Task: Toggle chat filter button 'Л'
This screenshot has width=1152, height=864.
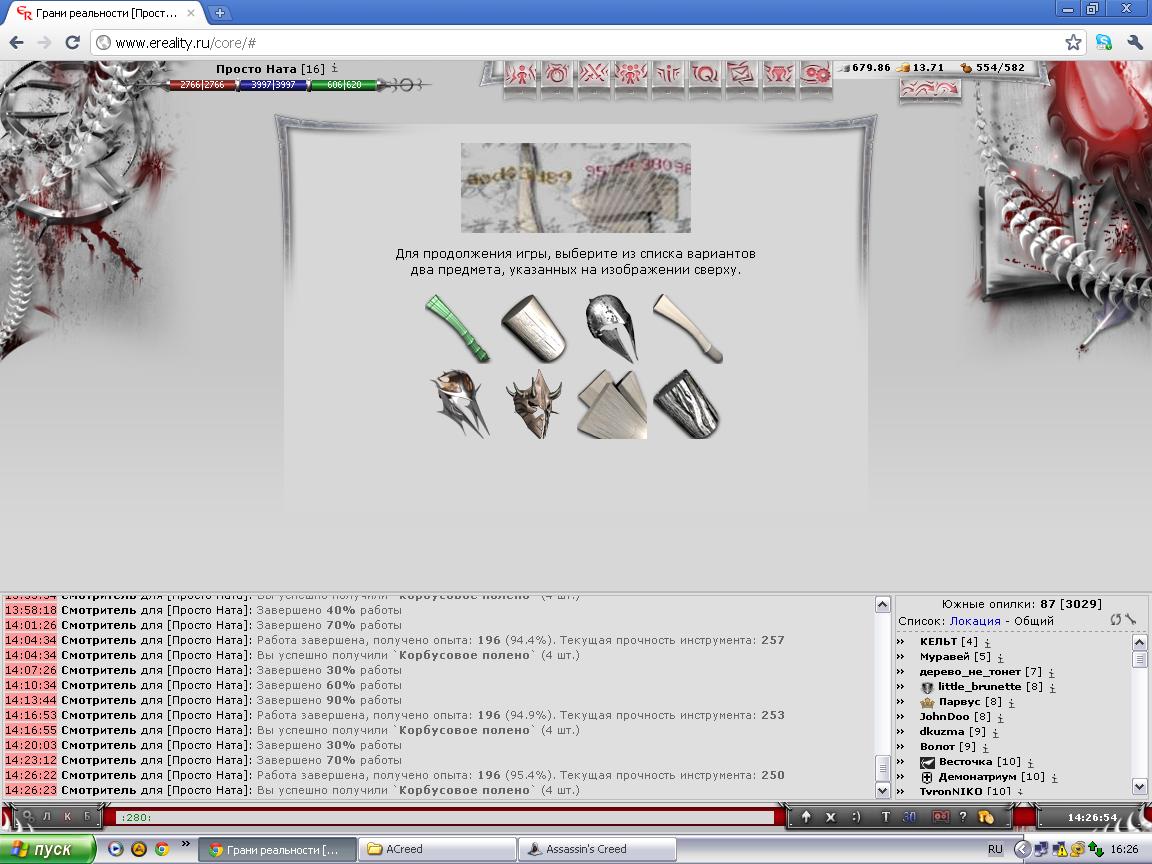Action: click(46, 817)
